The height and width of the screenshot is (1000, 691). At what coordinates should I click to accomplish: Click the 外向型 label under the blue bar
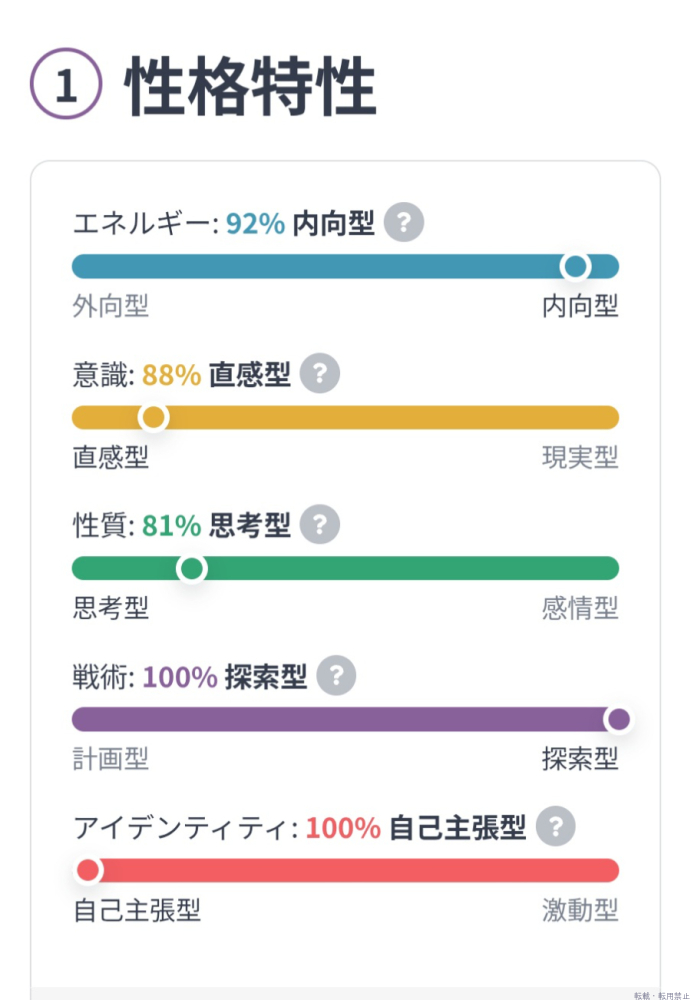pos(111,306)
